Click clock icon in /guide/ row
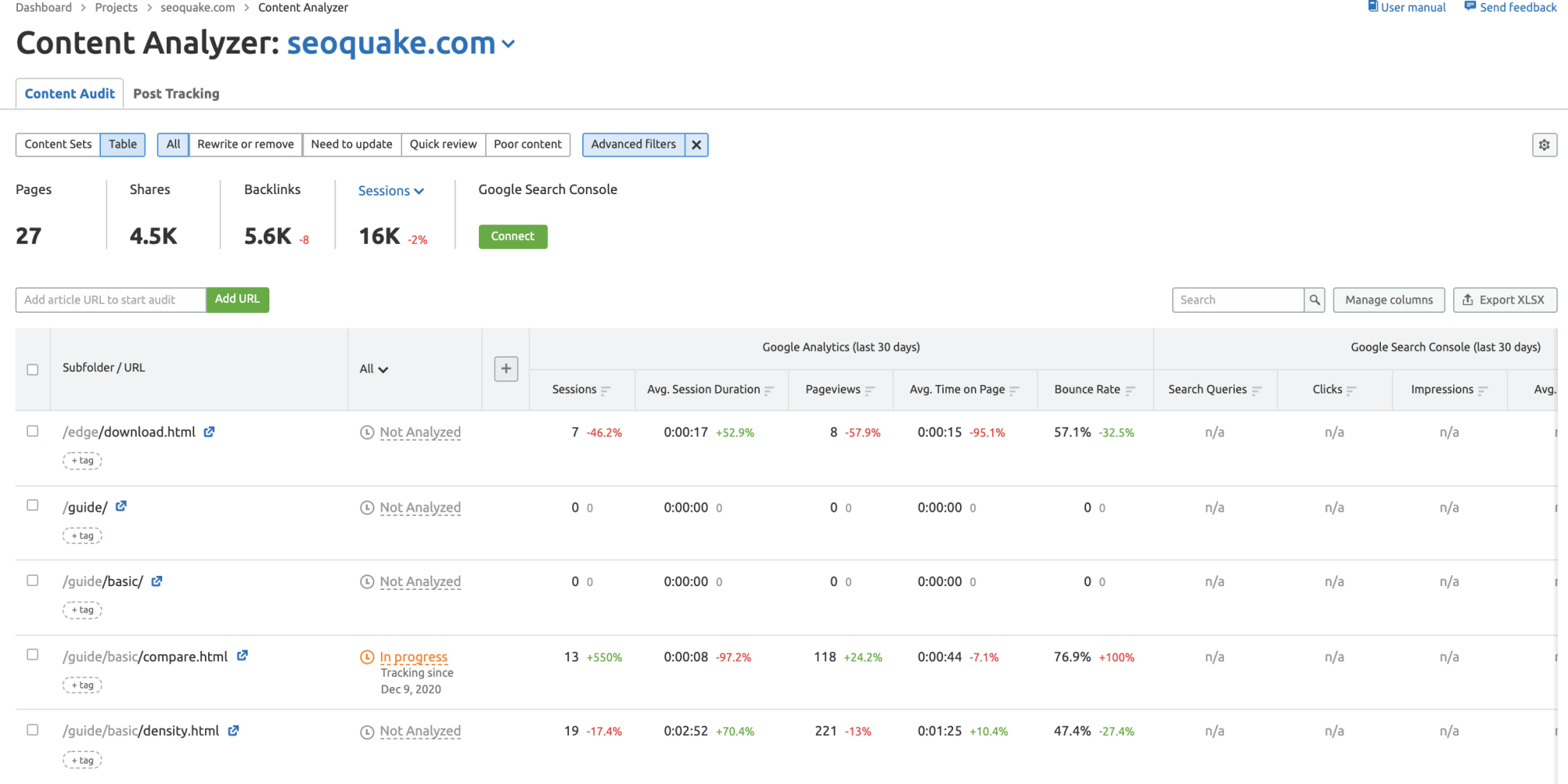1568x784 pixels. [x=367, y=508]
